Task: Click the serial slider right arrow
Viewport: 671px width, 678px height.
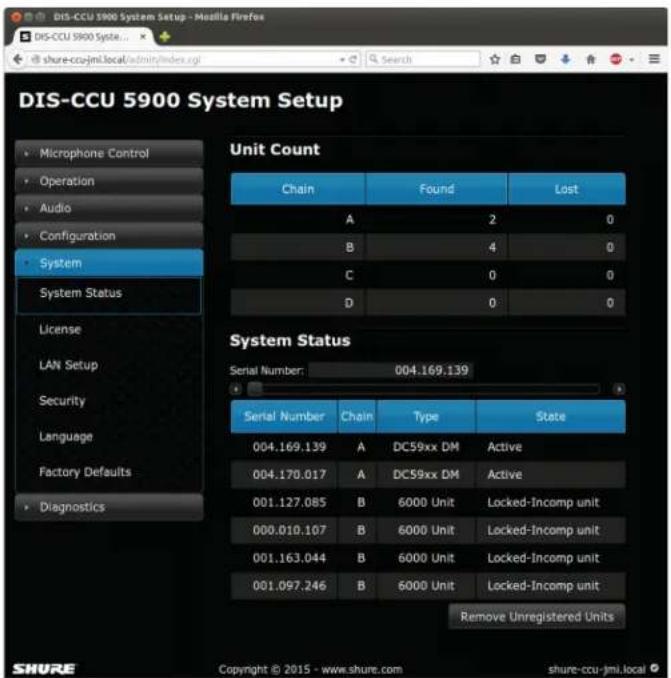Action: click(619, 389)
